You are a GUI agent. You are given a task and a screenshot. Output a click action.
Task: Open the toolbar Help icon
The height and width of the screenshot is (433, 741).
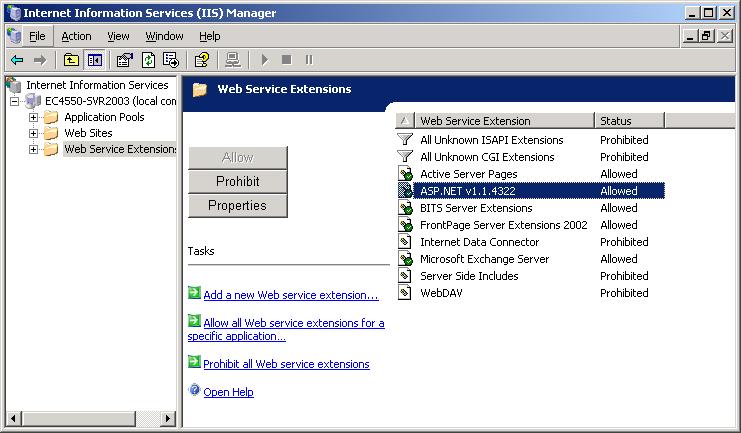pos(202,60)
